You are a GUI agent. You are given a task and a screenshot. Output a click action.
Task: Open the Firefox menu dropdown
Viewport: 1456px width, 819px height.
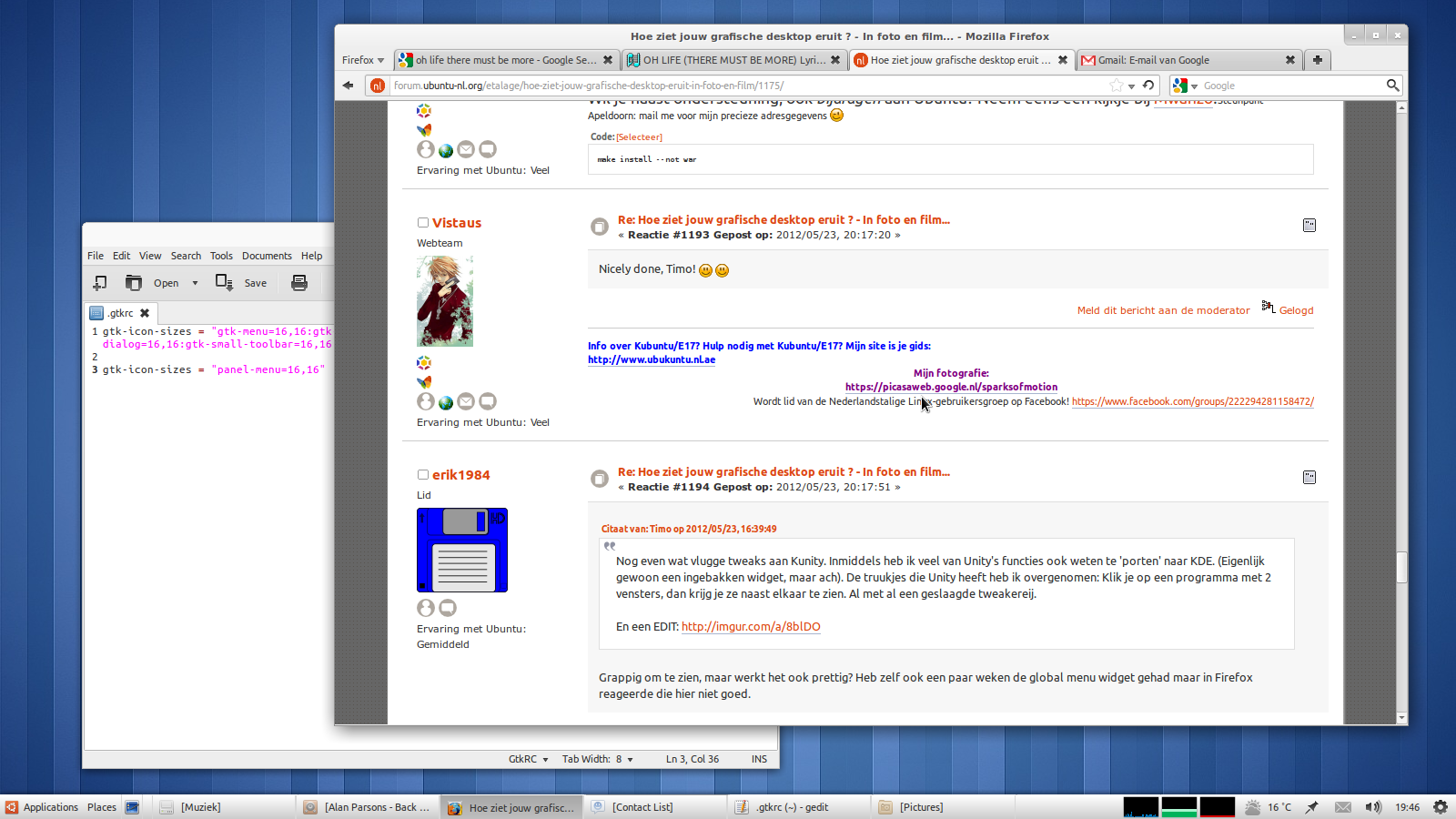[x=363, y=60]
